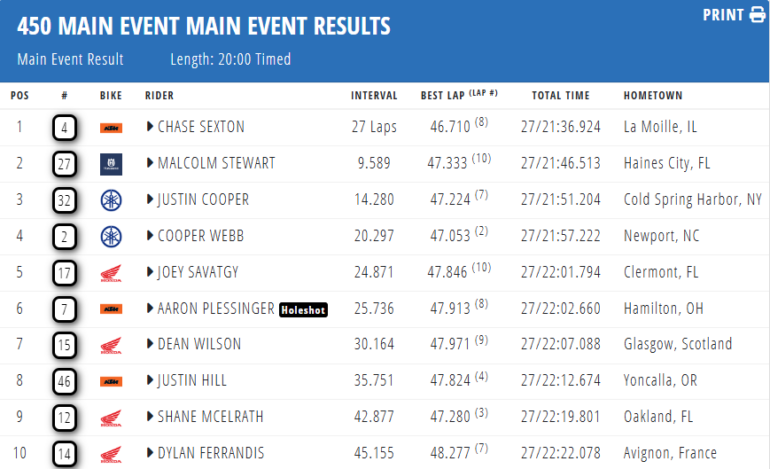
Task: Click Honda logo in Dean Wilson's row
Action: click(x=110, y=345)
